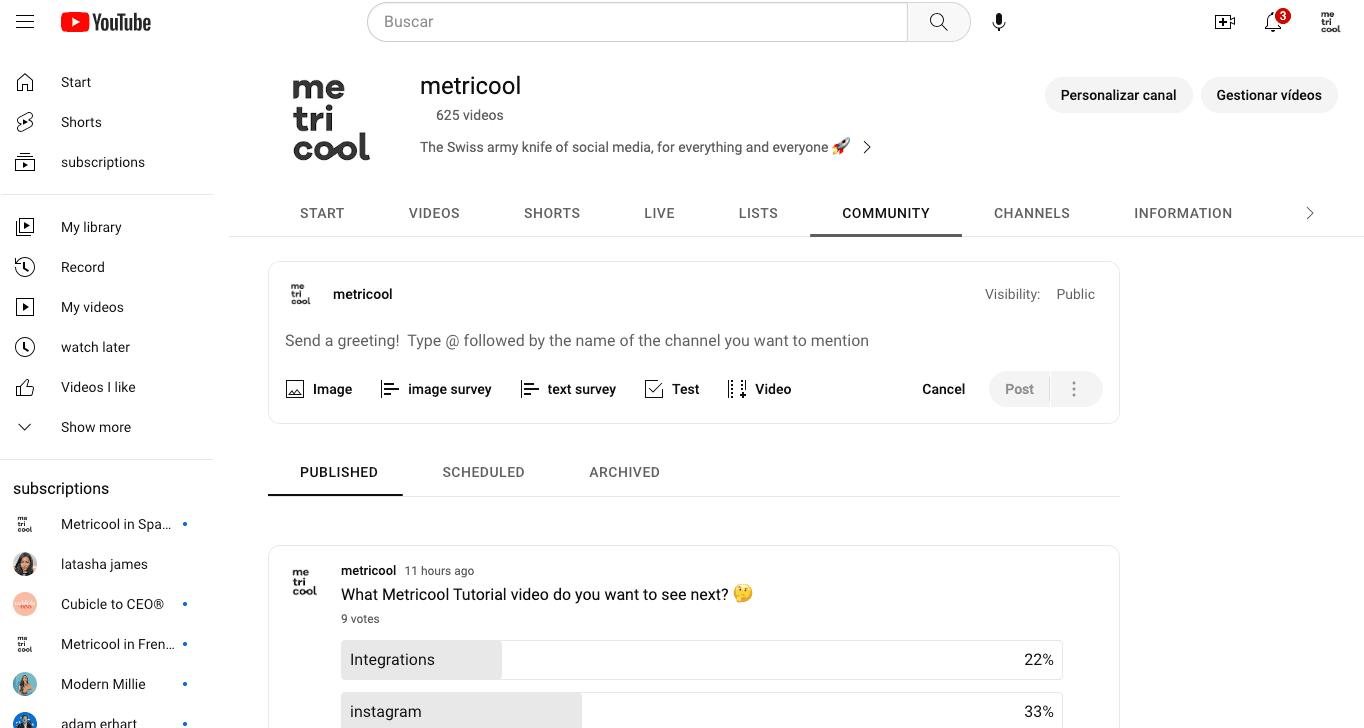
Task: Open the SCHEDULED posts tab
Action: click(483, 472)
